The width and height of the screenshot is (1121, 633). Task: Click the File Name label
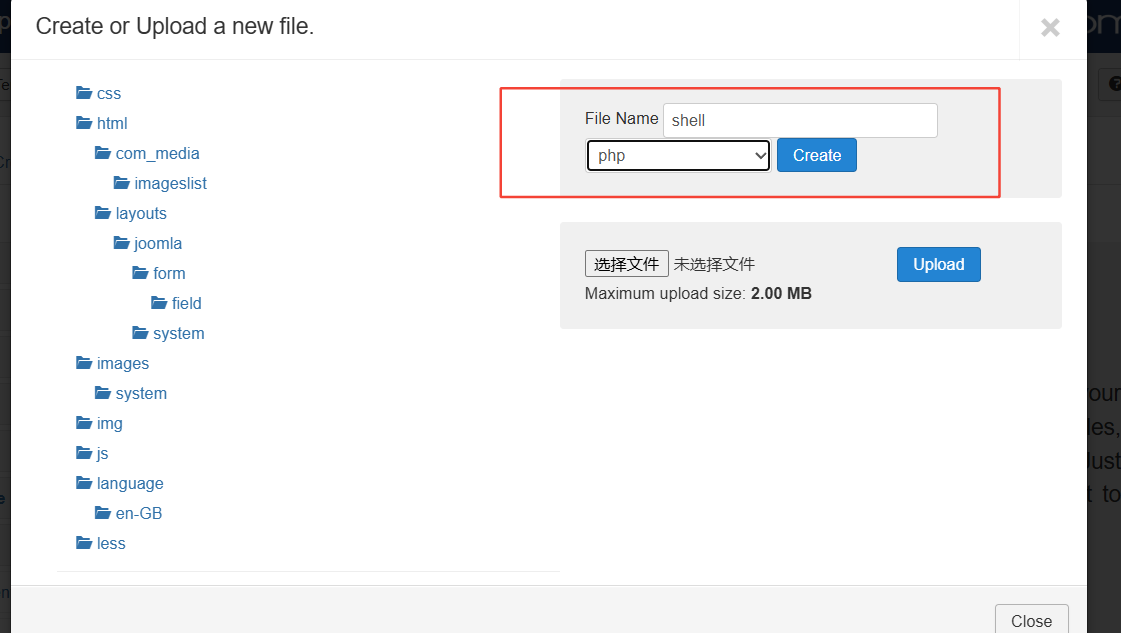click(x=621, y=119)
